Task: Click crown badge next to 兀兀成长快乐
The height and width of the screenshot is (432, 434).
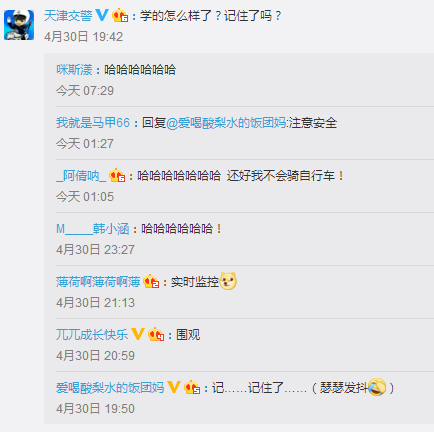Action: tap(156, 335)
